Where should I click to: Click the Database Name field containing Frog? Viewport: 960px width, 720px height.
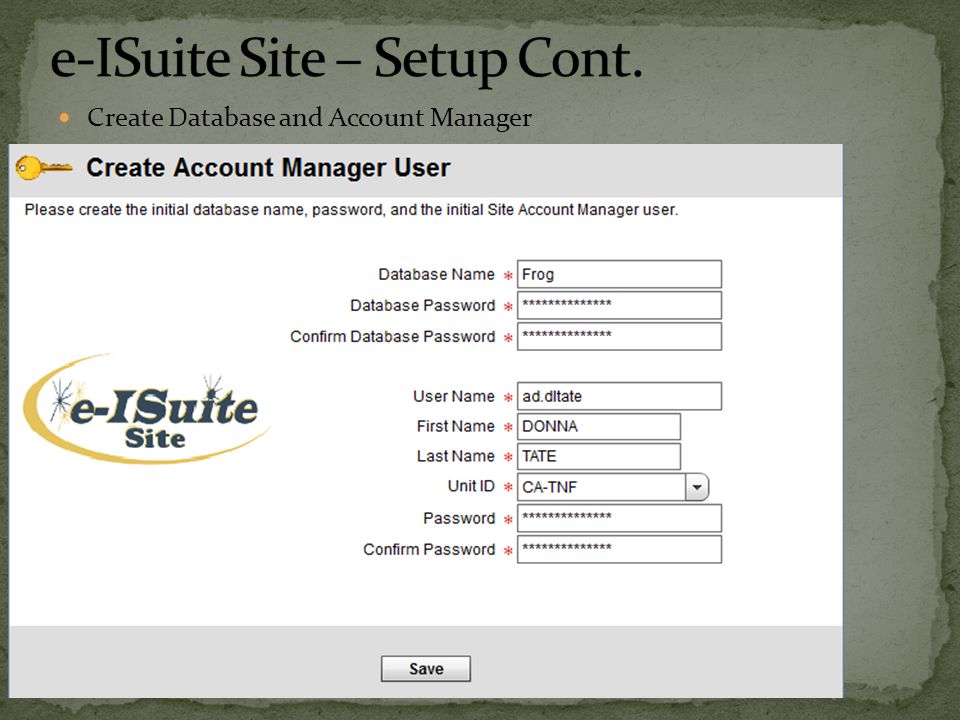[x=619, y=274]
